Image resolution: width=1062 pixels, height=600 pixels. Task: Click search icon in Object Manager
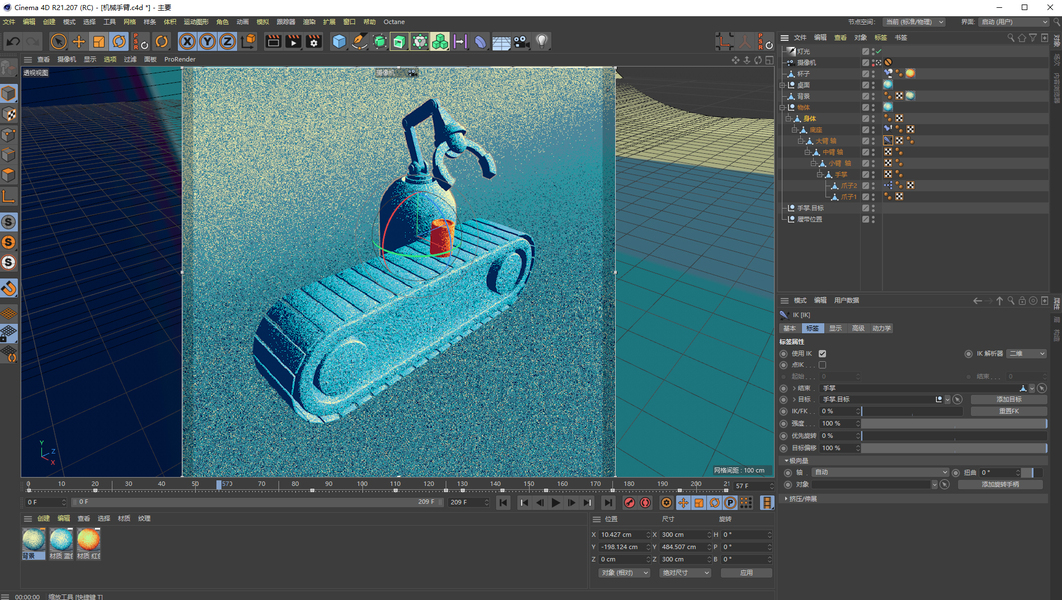(x=1011, y=38)
